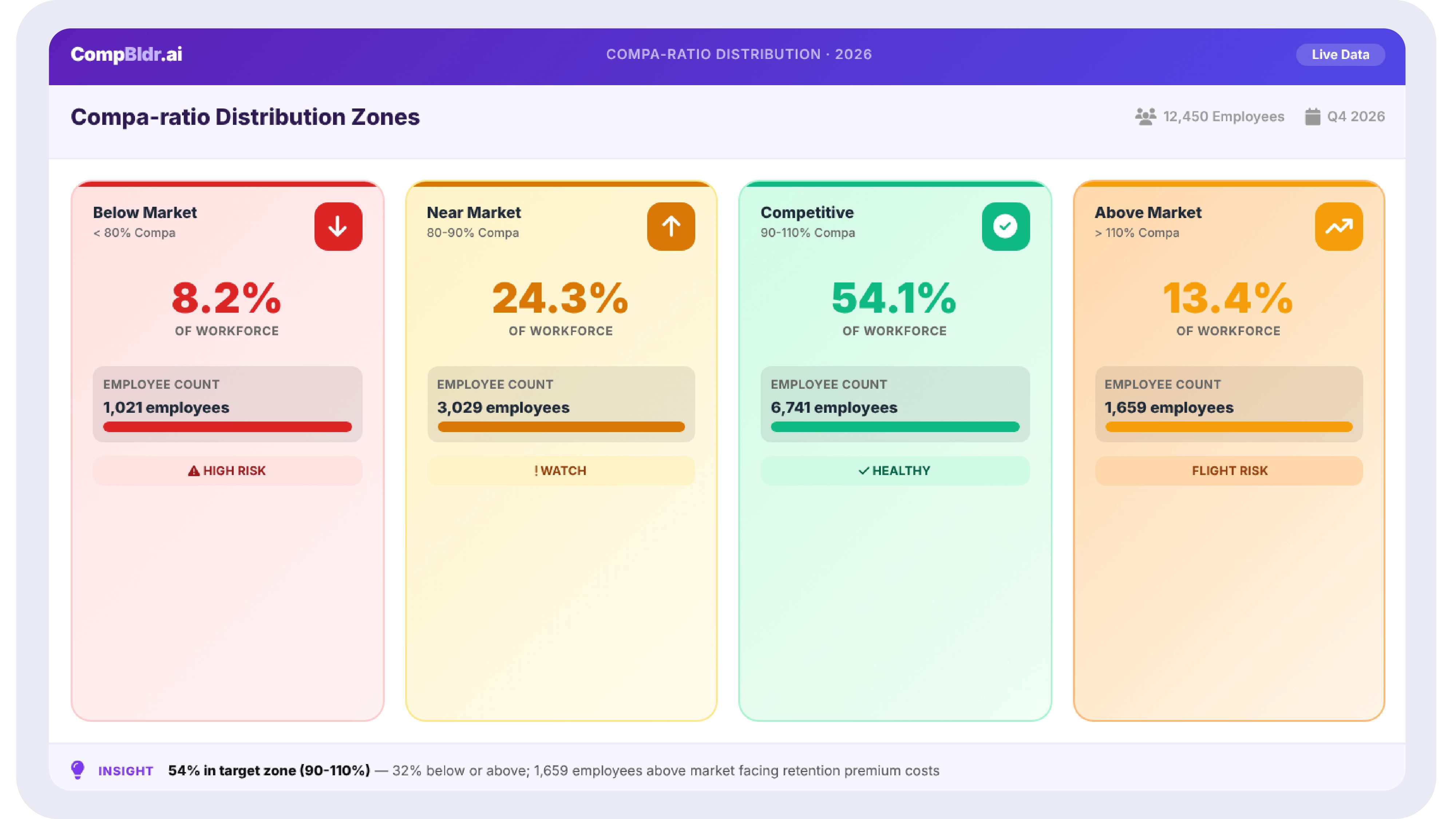Click OF WORKFORCE label under 24.3%
Screen dimensions: 1456x819
tap(560, 331)
